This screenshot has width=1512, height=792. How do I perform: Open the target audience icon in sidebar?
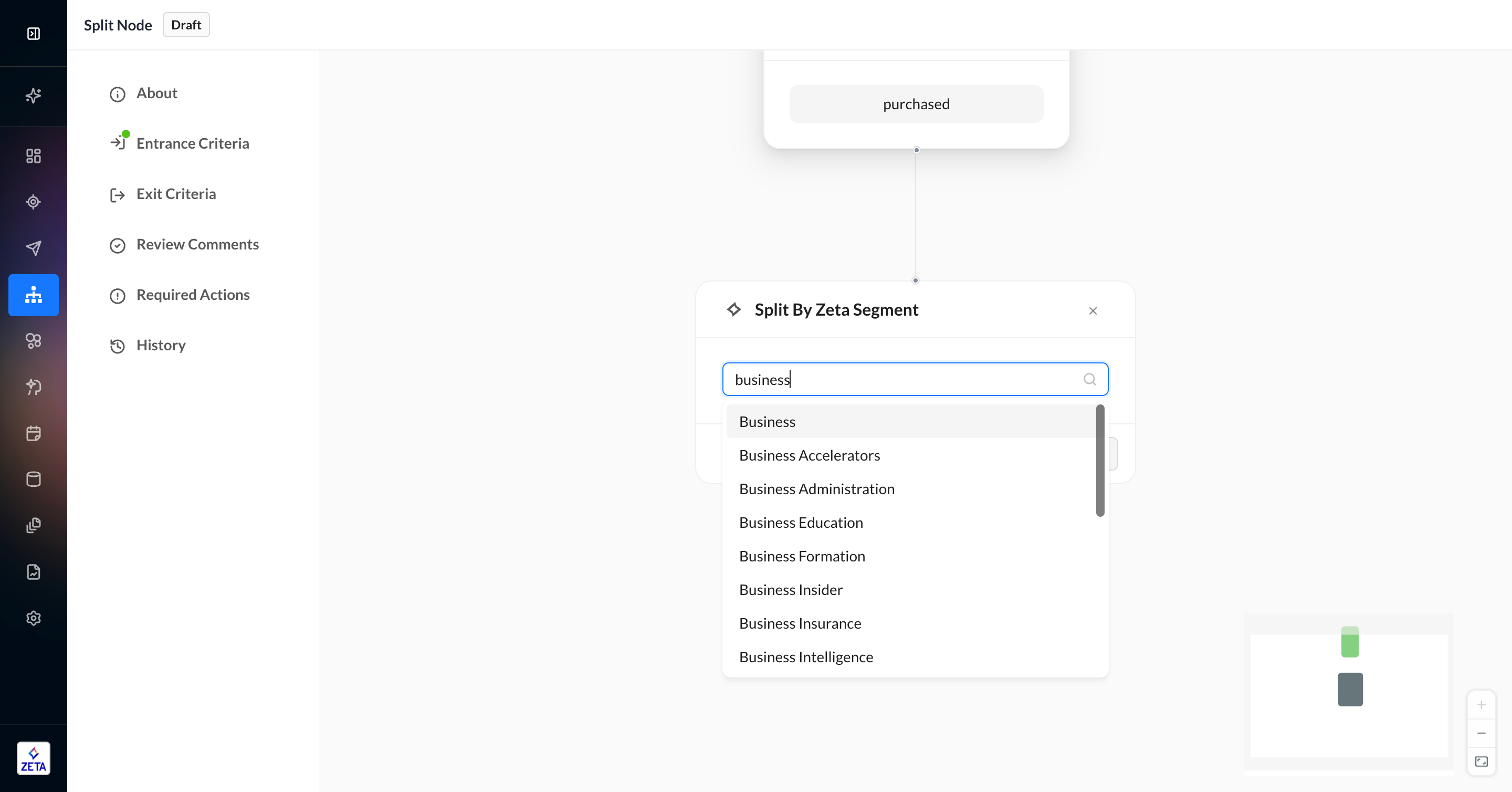[x=34, y=202]
